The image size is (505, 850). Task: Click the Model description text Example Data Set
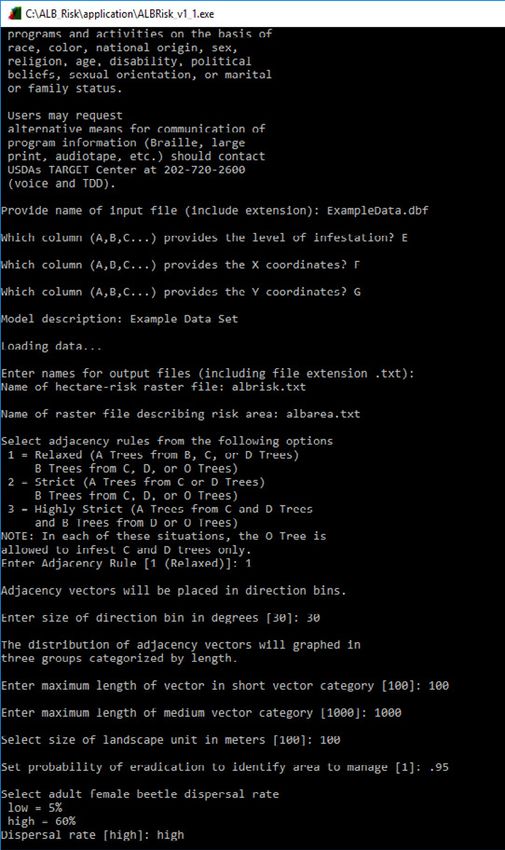coord(184,319)
